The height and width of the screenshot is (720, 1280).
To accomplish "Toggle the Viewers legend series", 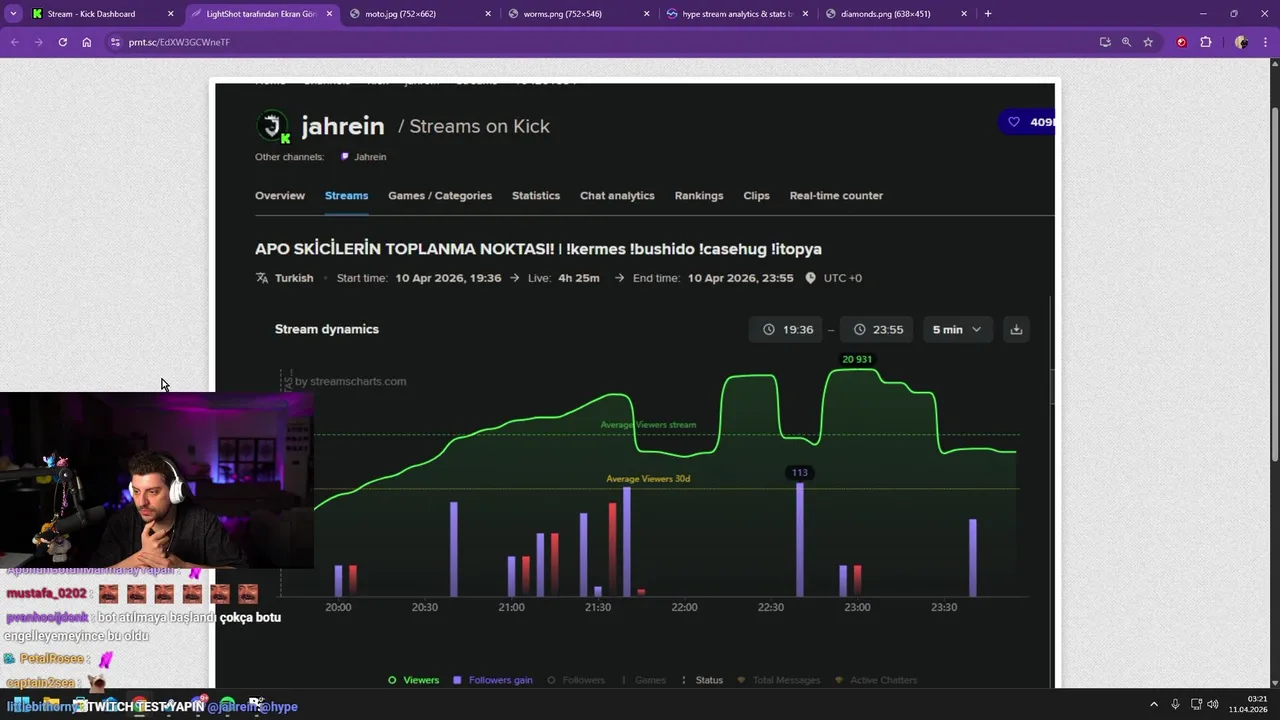I will (413, 680).
